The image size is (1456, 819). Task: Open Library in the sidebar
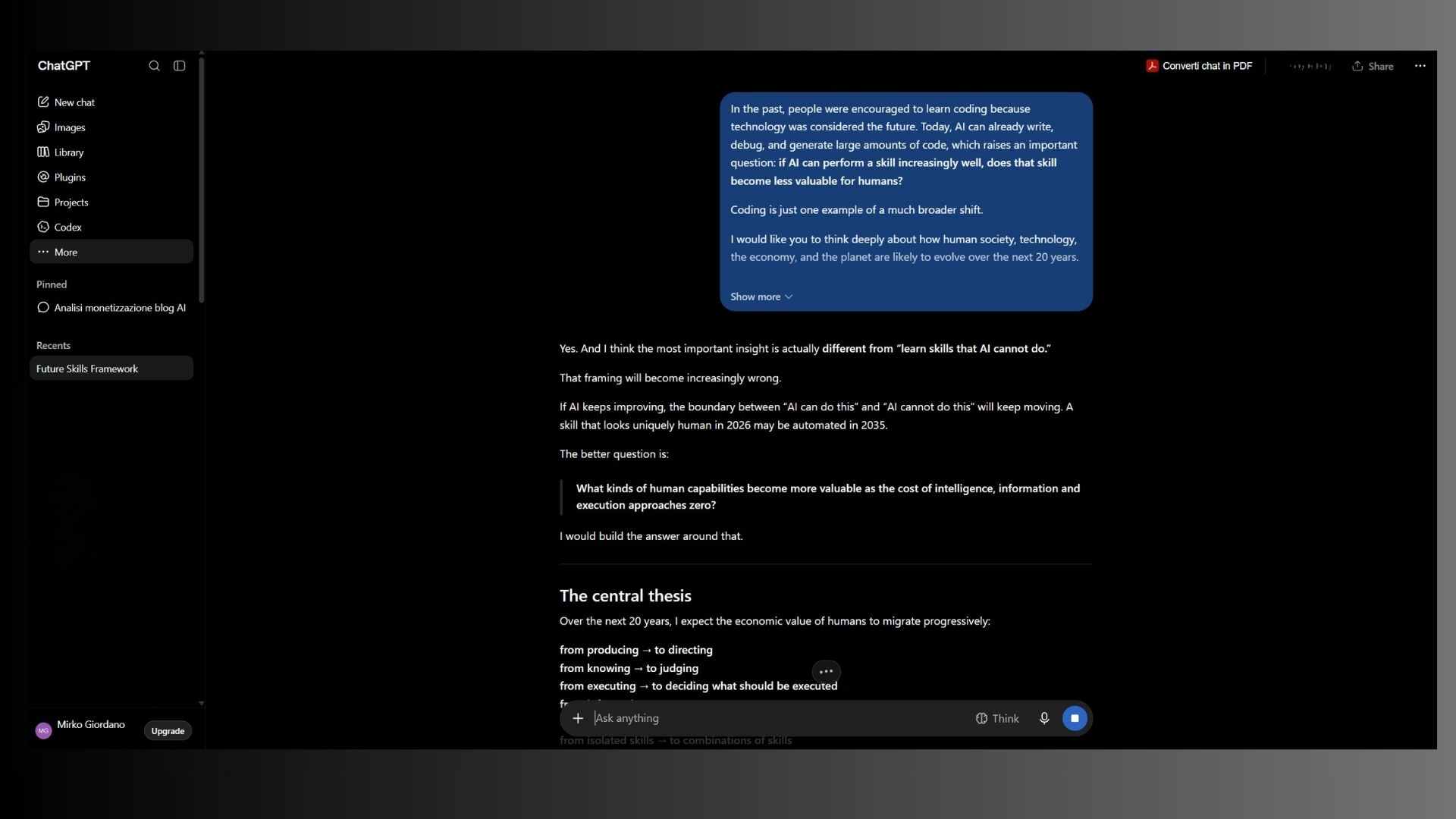(111, 152)
